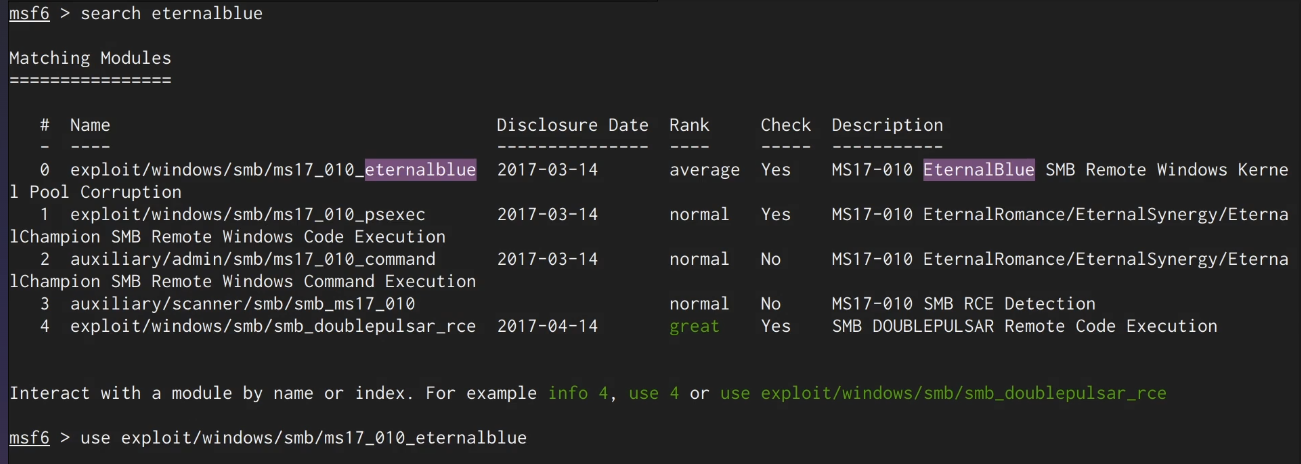This screenshot has height=464, width=1301.
Task: Select the auxiliary/scanner/smb/smb_ms17_010 entry
Action: [242, 304]
